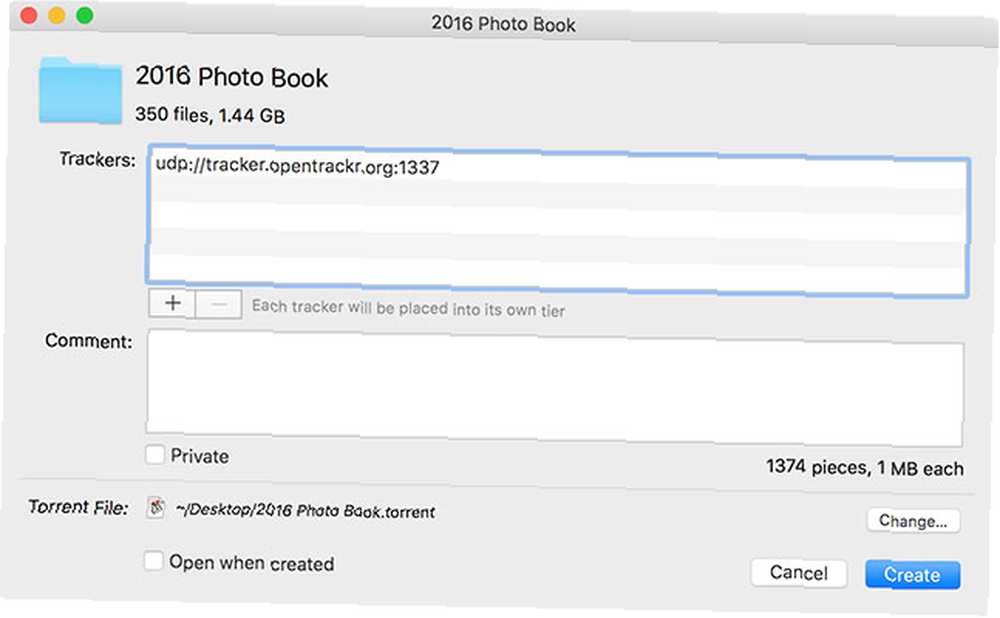Select the udp://tracker.opentrackr.org:1337 tracker entry
1000x618 pixels.
[297, 166]
